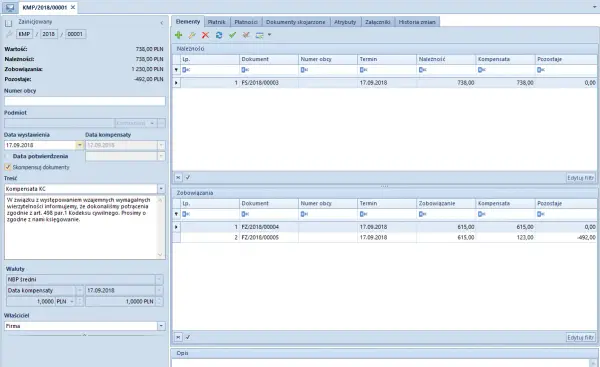600x367 pixels.
Task: Open the PLN currency dropdown
Action: coord(72,302)
